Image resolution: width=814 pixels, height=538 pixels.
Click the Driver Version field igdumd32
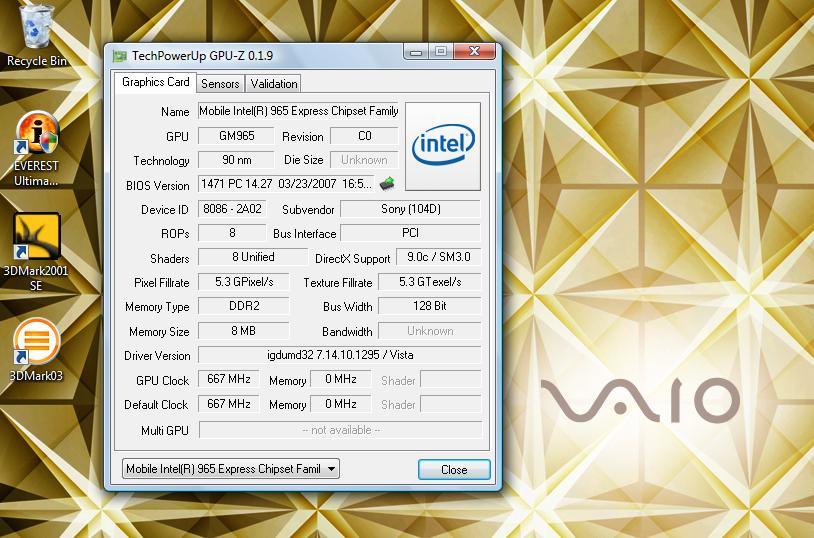[340, 355]
